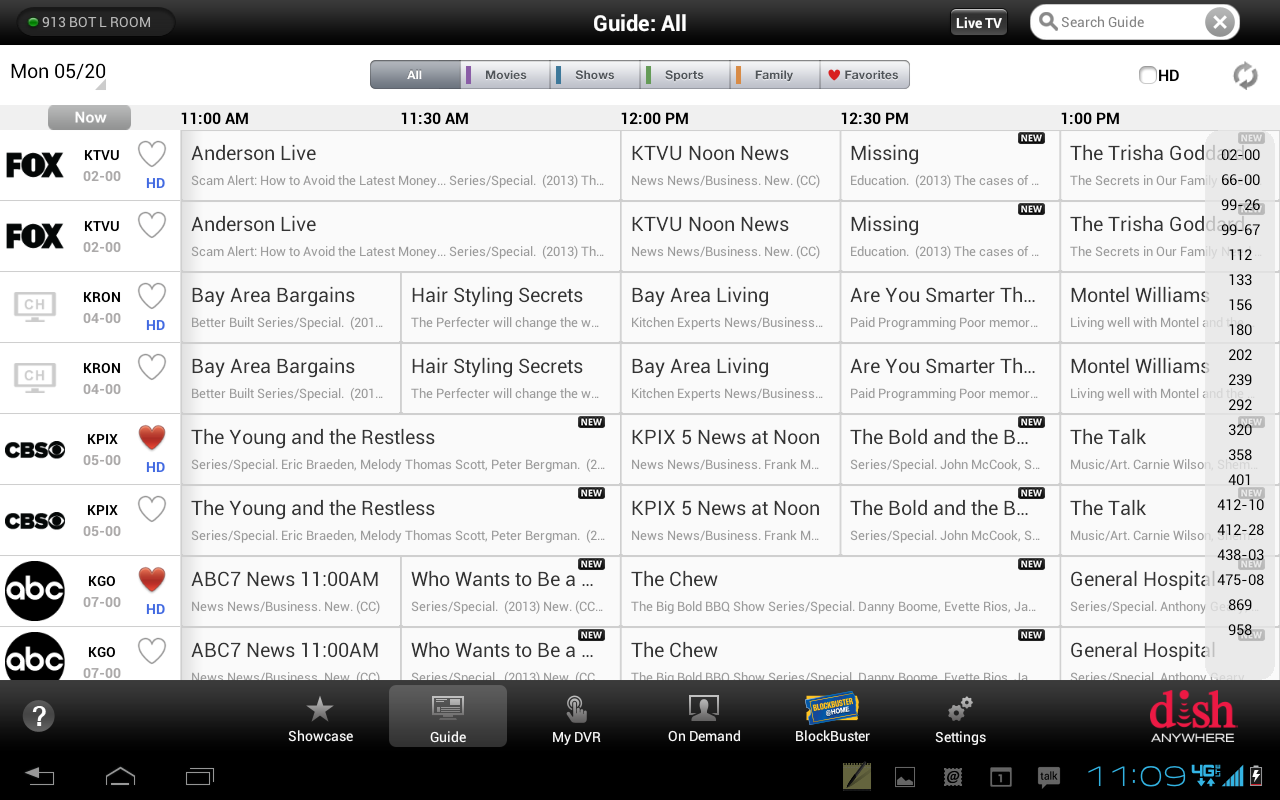Select the Family category filter
This screenshot has height=800, width=1280.
pos(774,74)
